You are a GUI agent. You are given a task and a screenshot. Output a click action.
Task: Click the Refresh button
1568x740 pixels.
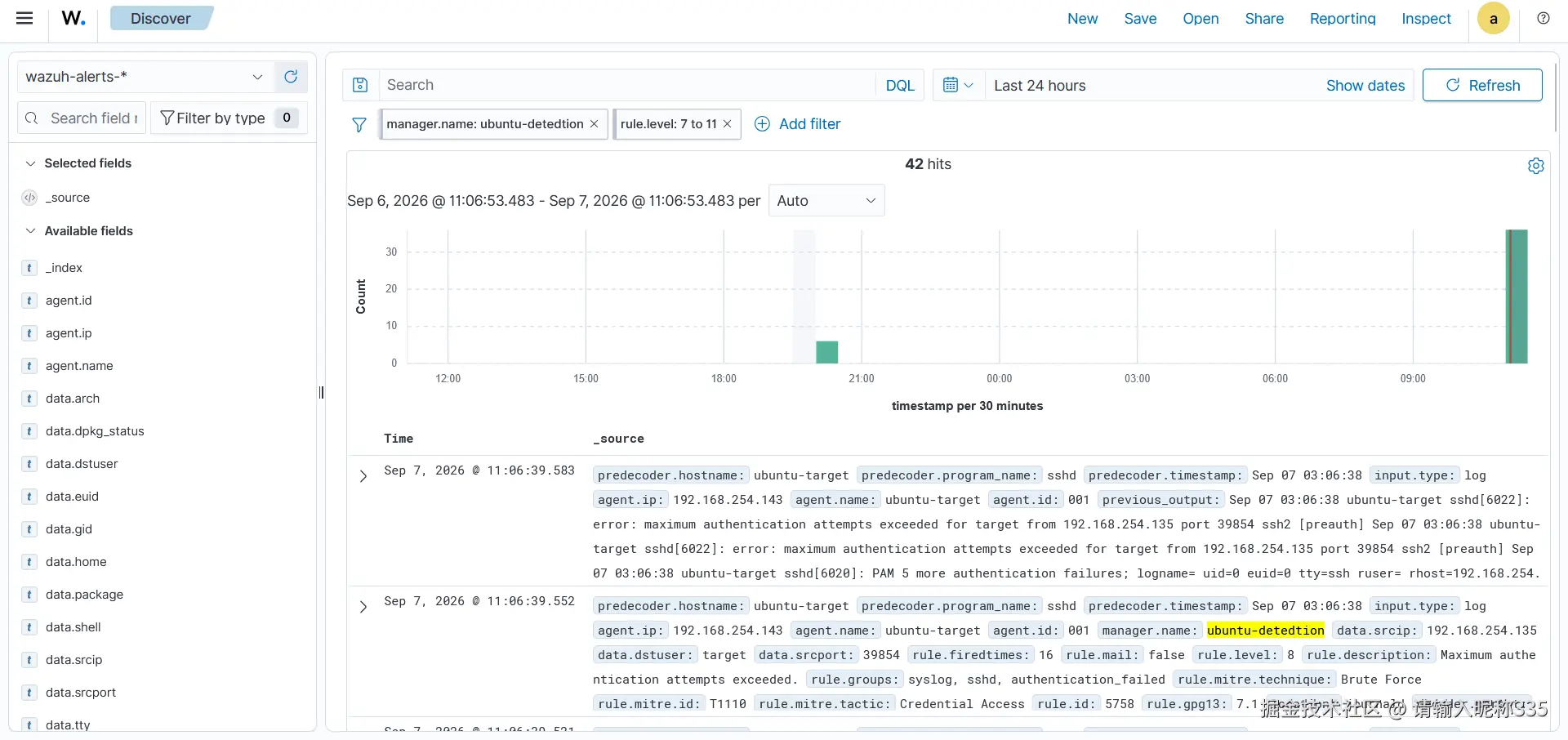(x=1482, y=85)
